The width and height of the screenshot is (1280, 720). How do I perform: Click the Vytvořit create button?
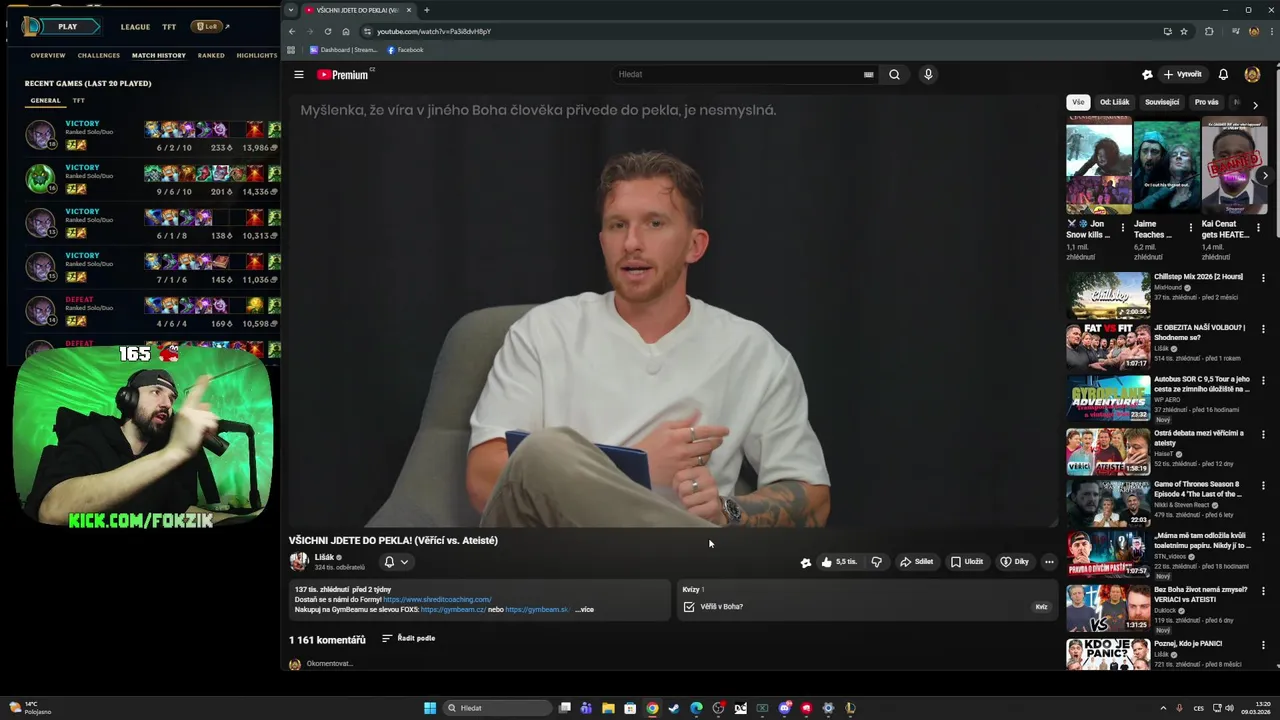(x=1182, y=74)
